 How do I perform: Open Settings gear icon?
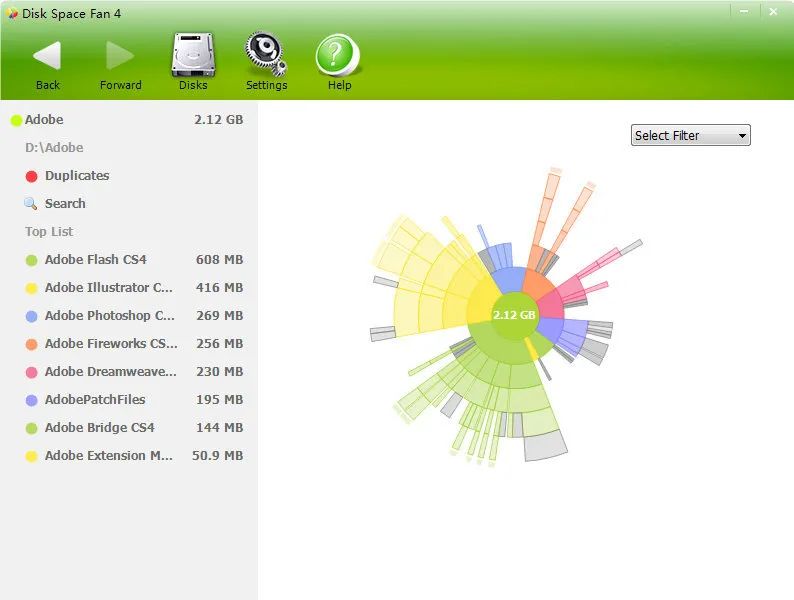tap(266, 55)
